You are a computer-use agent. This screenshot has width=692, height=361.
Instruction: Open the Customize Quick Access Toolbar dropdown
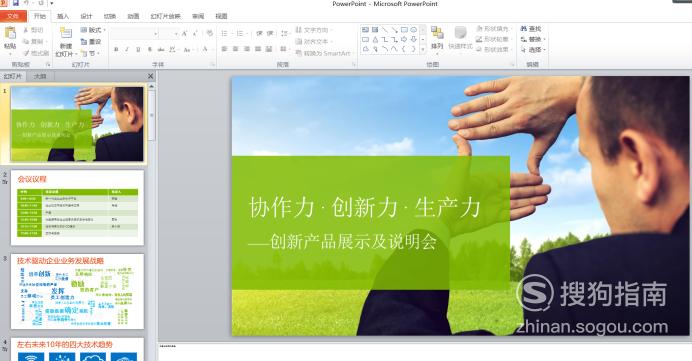tap(52, 4)
